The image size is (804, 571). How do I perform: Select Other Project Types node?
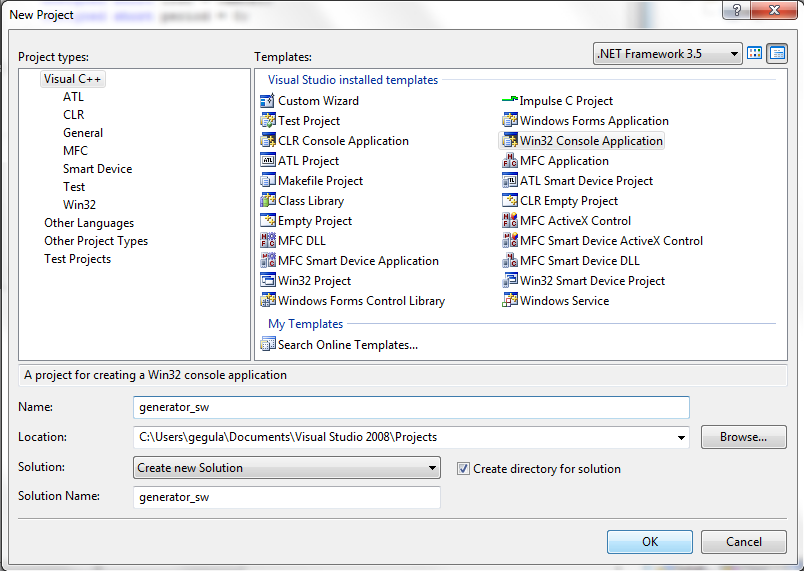click(x=96, y=241)
